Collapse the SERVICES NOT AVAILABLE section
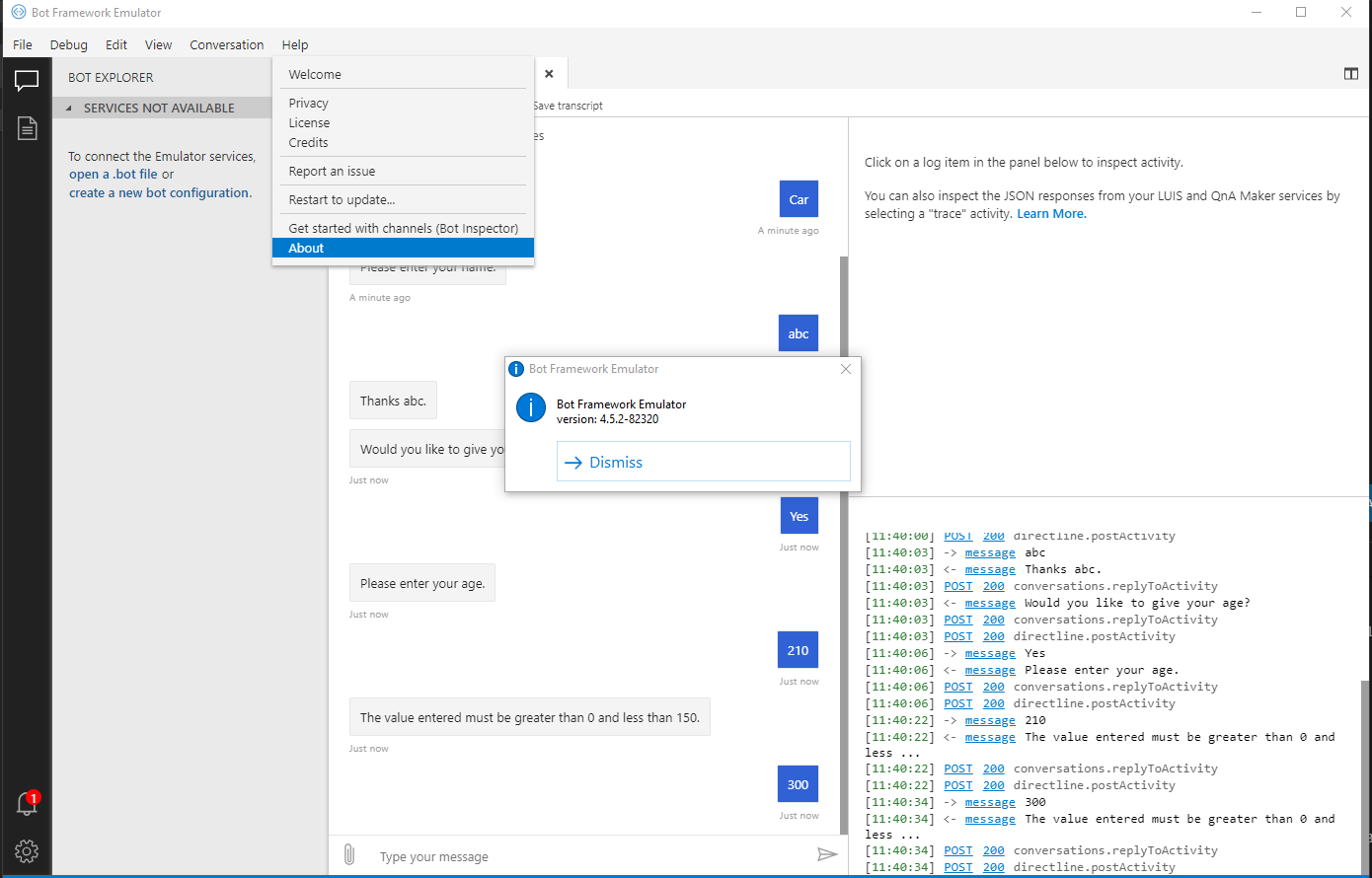Image resolution: width=1372 pixels, height=878 pixels. pyautogui.click(x=67, y=108)
